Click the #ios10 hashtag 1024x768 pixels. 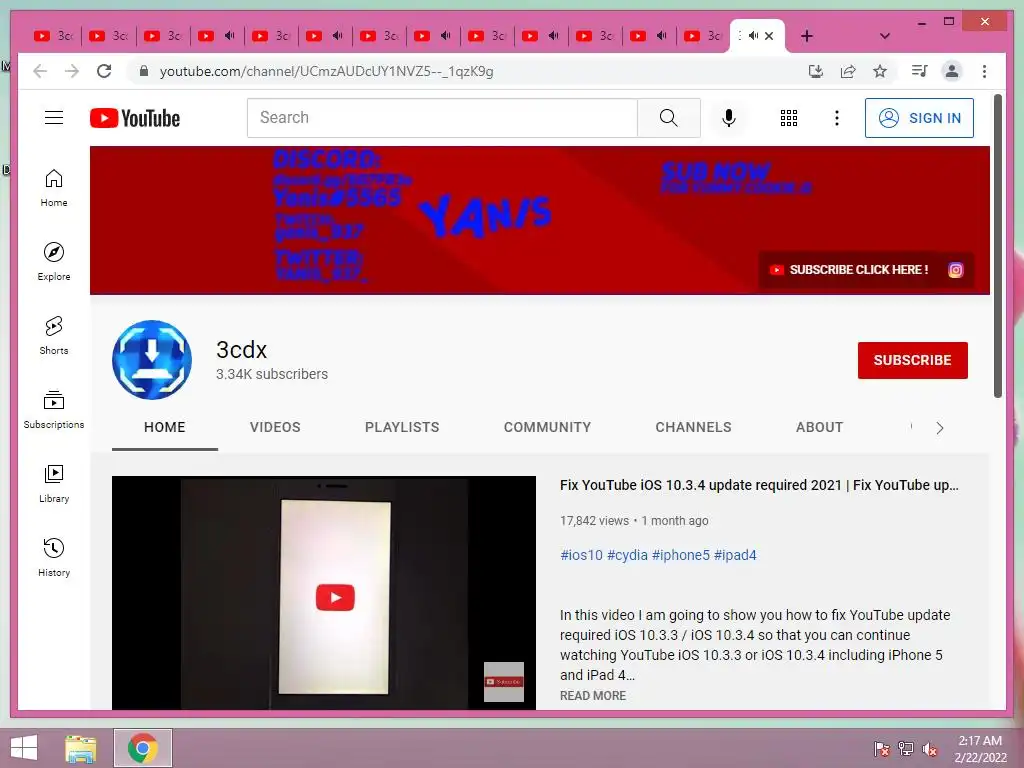coord(581,555)
